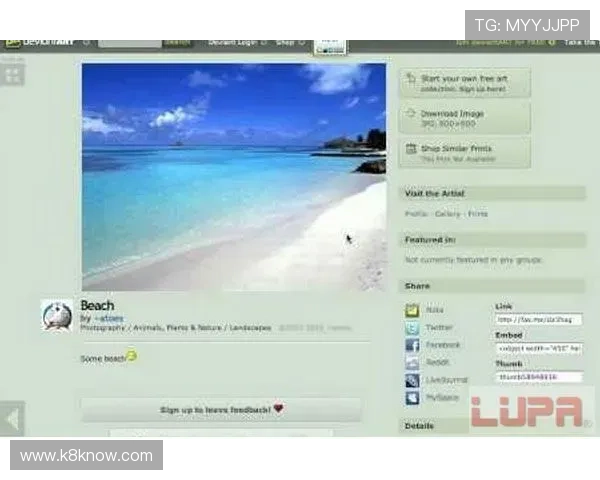
Task: Share the image via Twitter icon
Action: 412,327
